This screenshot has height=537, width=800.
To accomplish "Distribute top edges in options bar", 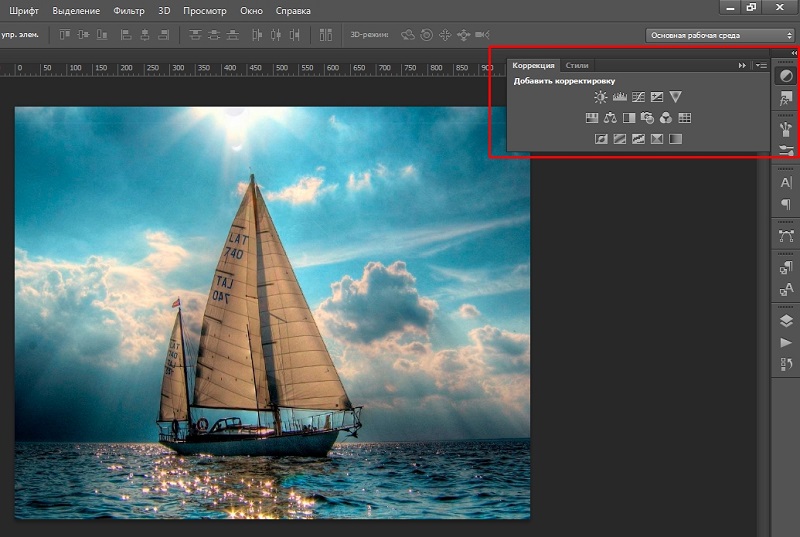I will pos(195,35).
